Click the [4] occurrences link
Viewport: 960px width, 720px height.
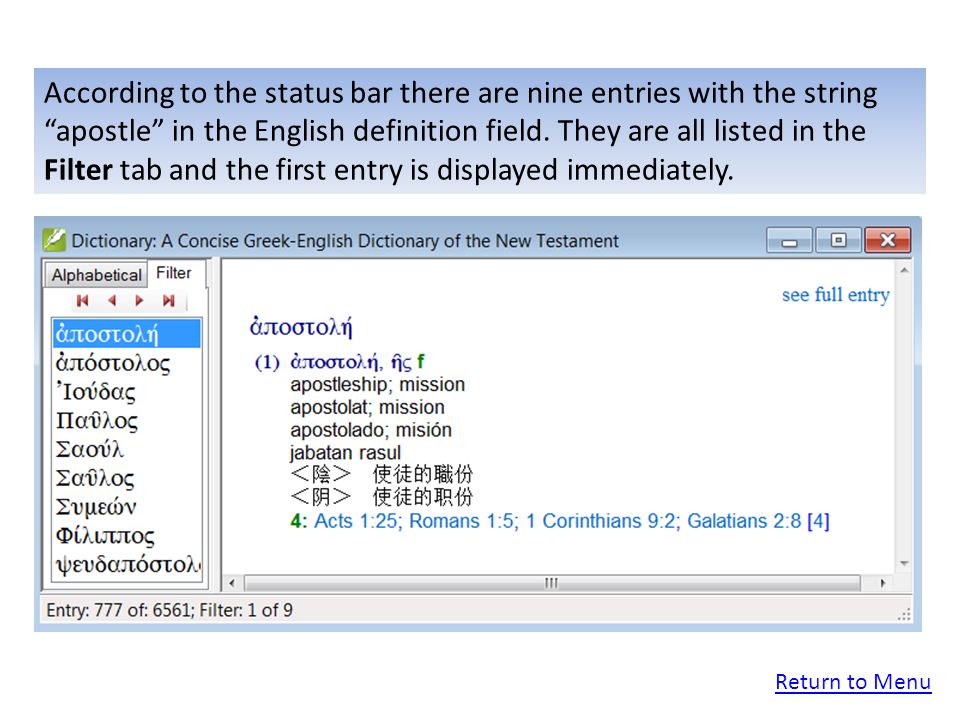pos(818,521)
